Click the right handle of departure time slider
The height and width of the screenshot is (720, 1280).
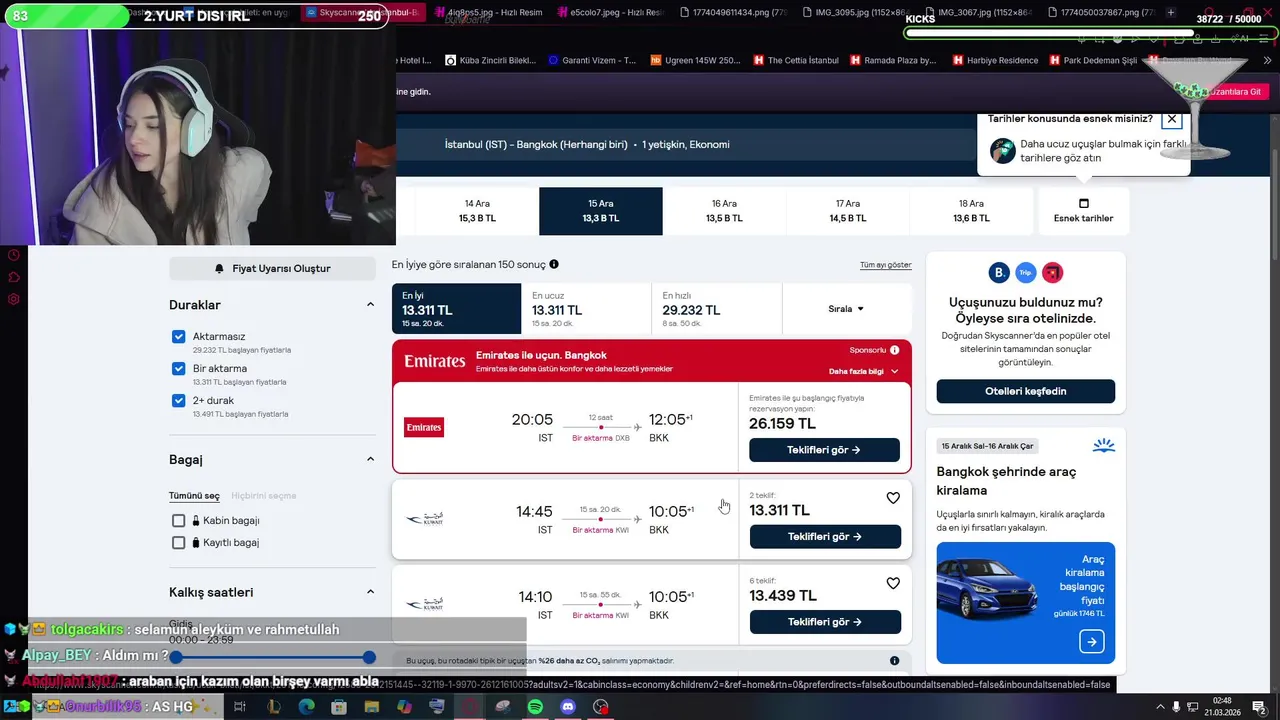369,657
